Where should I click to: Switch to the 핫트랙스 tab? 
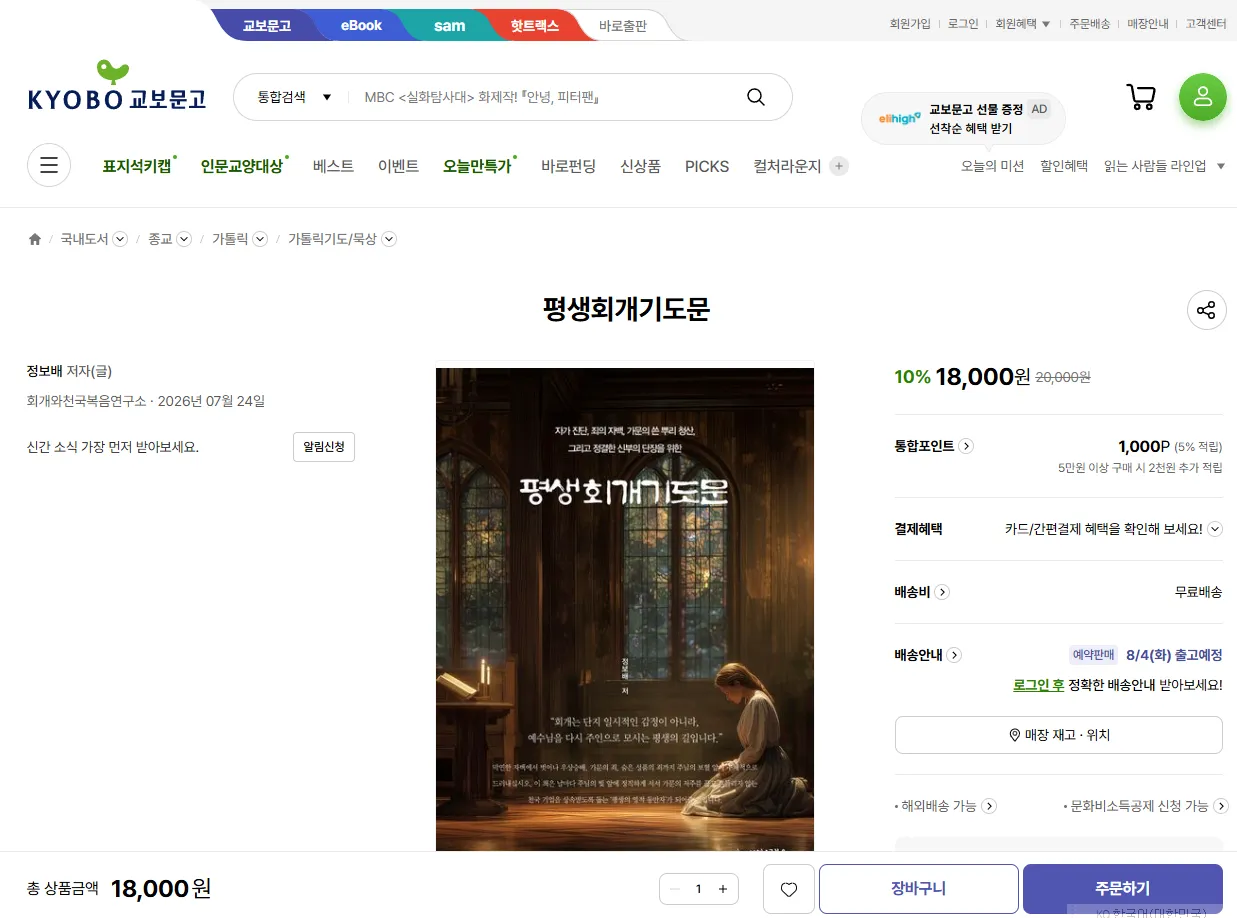tap(534, 25)
